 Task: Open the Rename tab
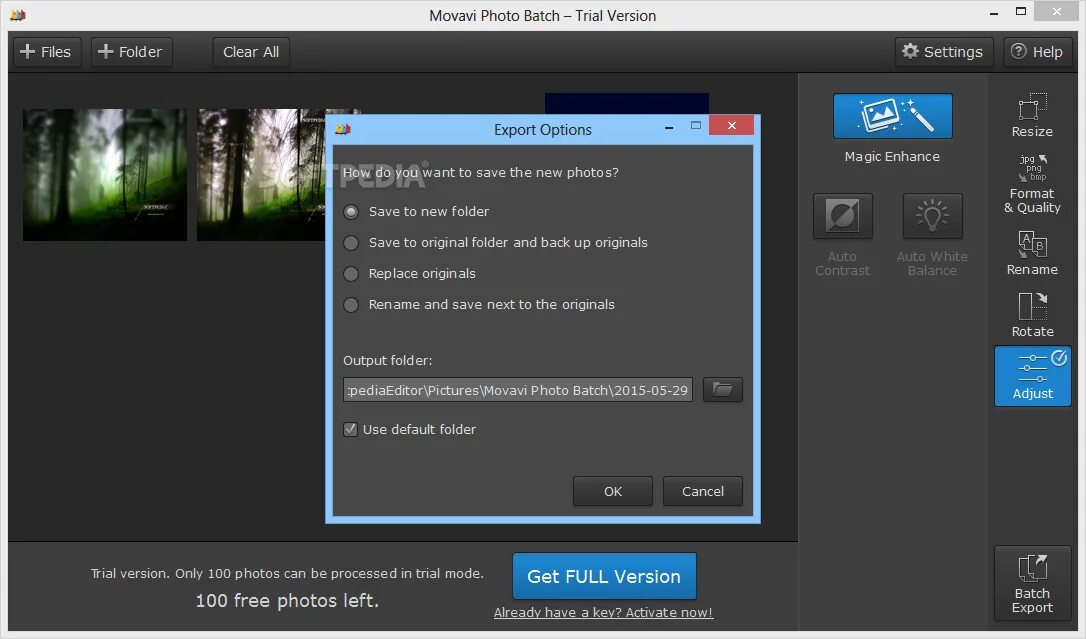(x=1032, y=253)
